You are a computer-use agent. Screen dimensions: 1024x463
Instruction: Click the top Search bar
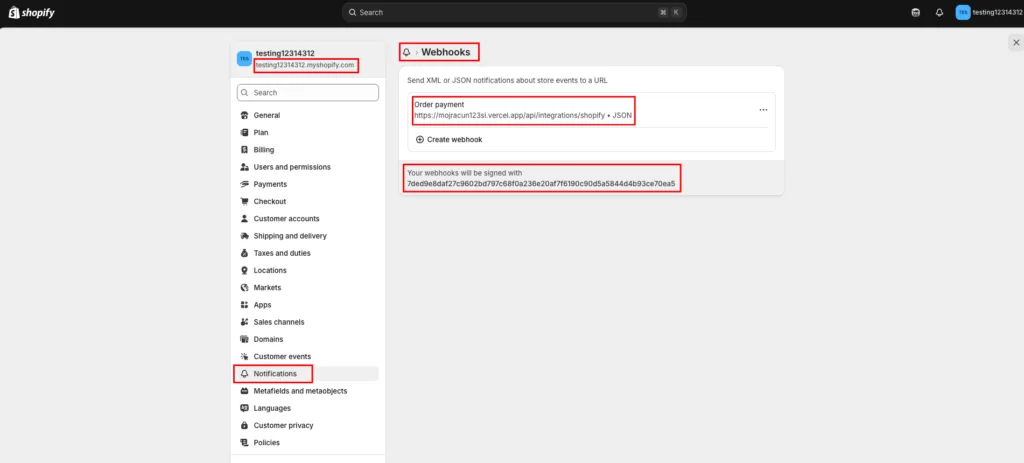(514, 12)
